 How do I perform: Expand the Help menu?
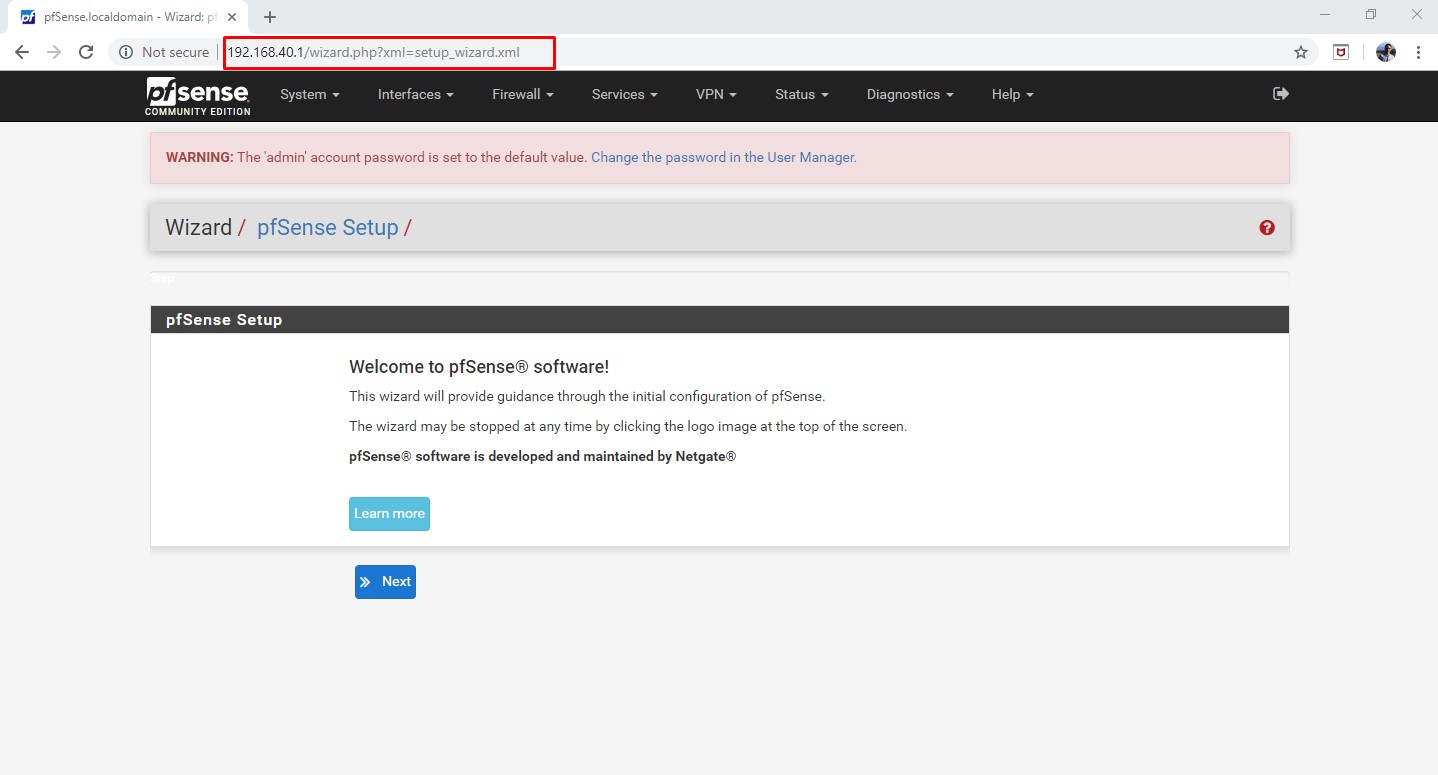tap(1013, 94)
